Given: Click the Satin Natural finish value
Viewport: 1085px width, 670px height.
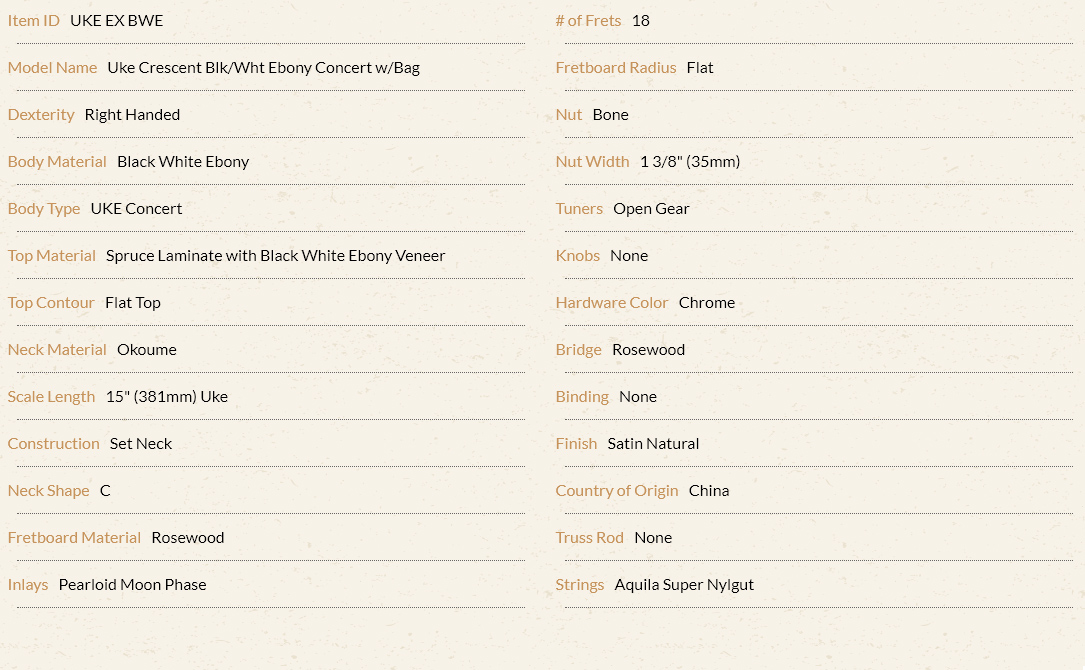Looking at the screenshot, I should click(653, 444).
